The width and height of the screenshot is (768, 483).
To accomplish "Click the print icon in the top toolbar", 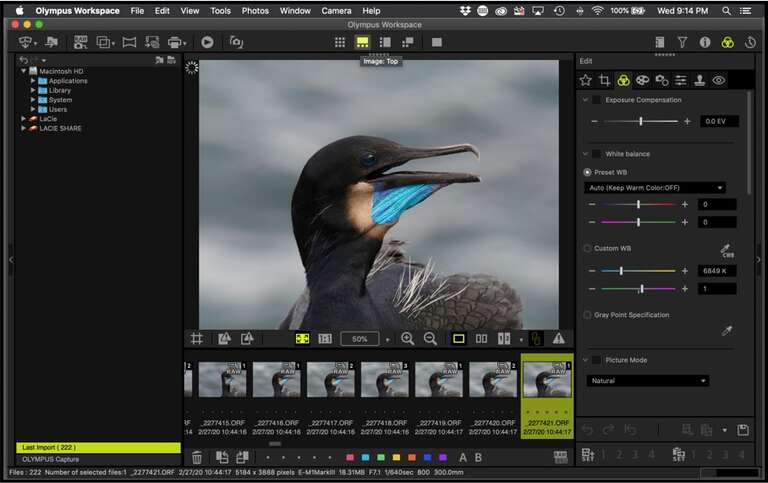I will 176,42.
